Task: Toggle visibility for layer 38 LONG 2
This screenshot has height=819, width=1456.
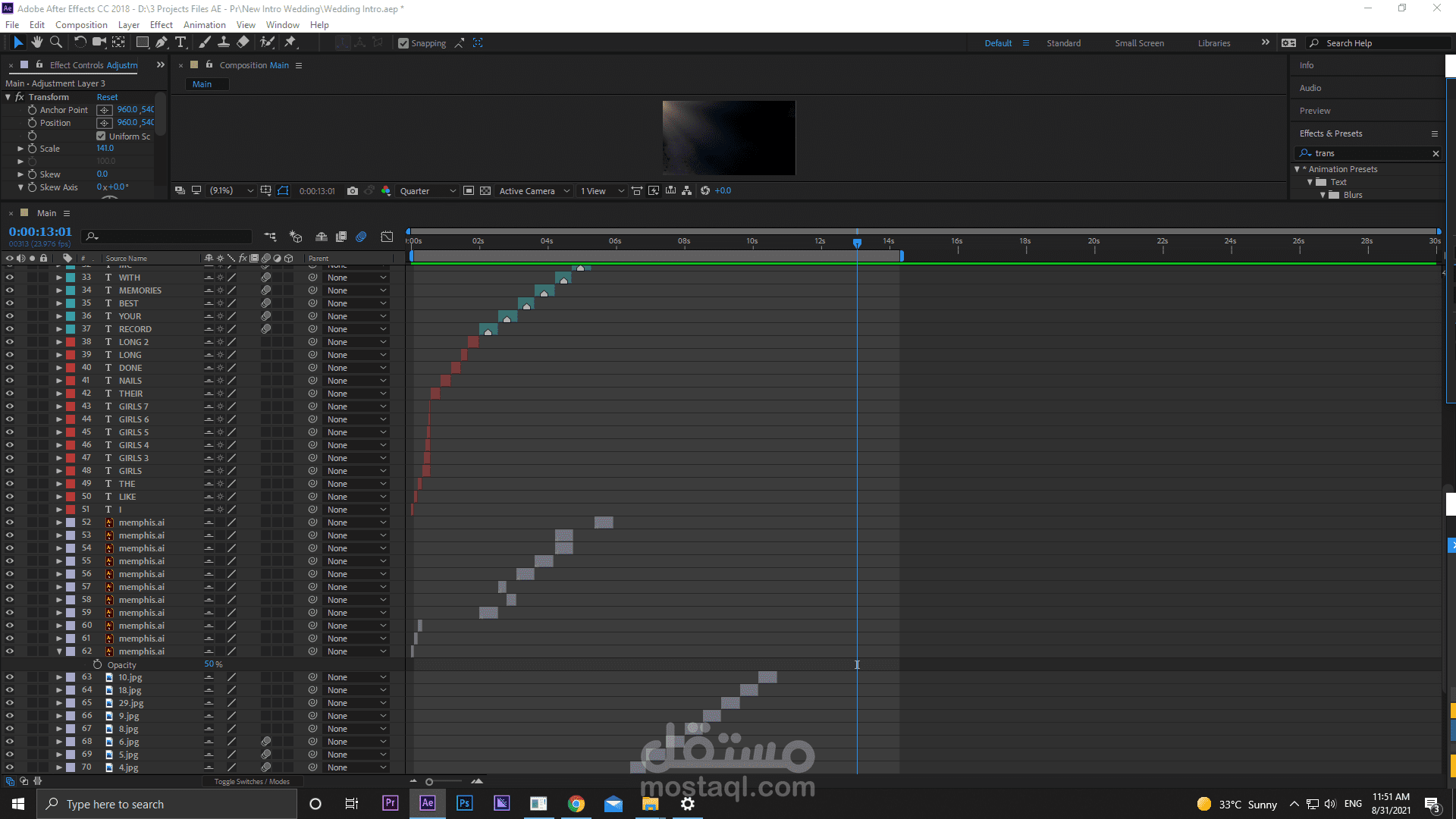Action: (8, 341)
